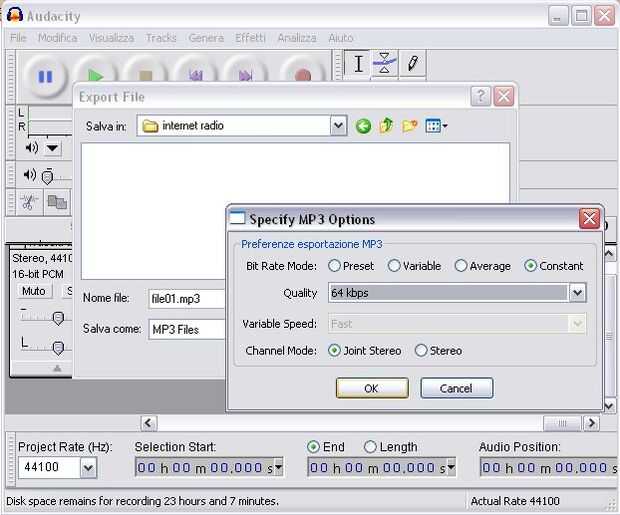Click OK in Specify MP3 Options
Image resolution: width=620 pixels, height=515 pixels.
point(372,388)
